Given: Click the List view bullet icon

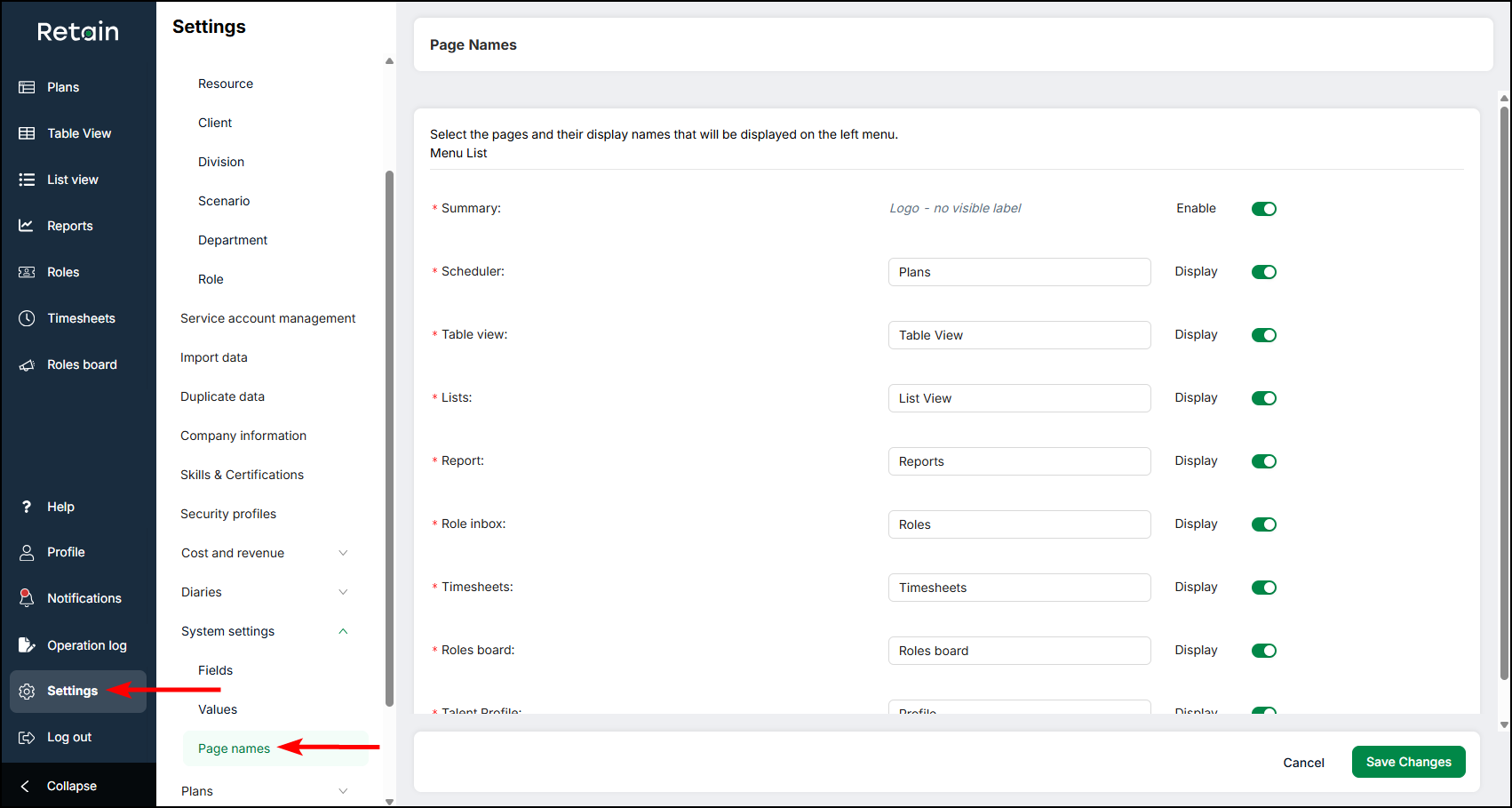Looking at the screenshot, I should [27, 180].
